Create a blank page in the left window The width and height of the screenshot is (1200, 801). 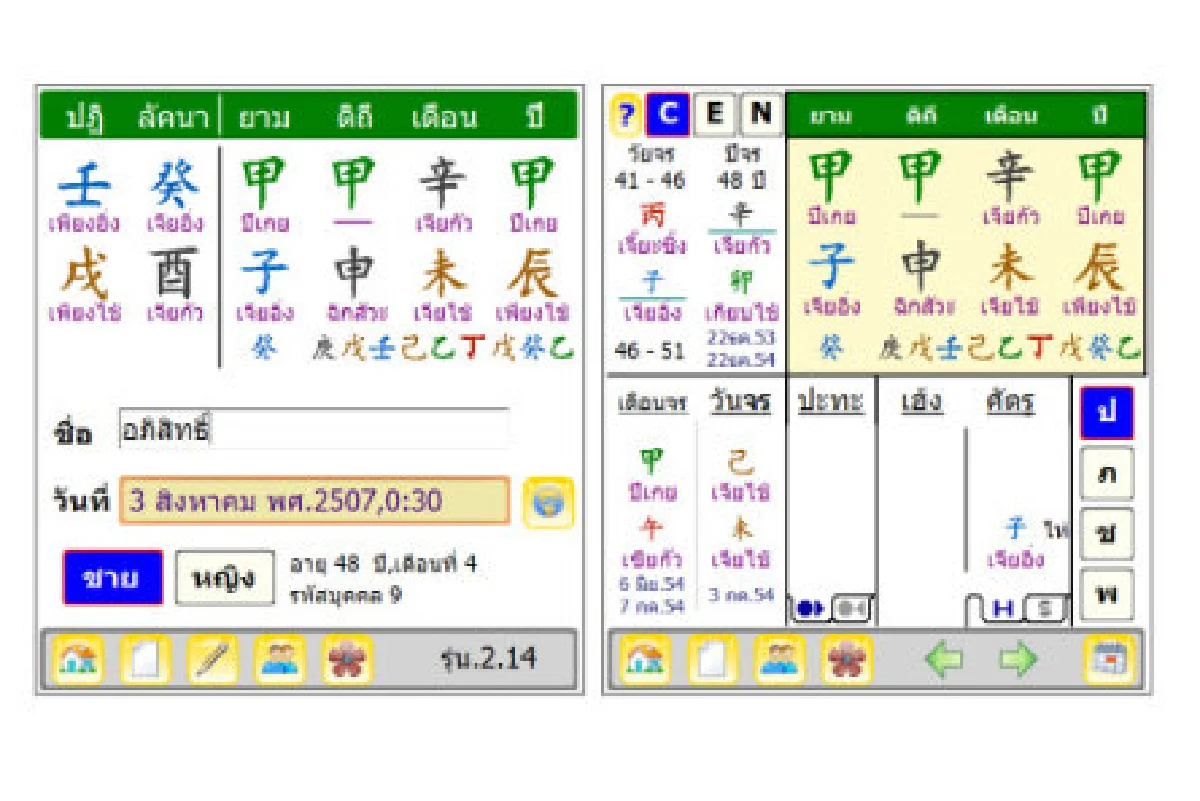point(144,660)
